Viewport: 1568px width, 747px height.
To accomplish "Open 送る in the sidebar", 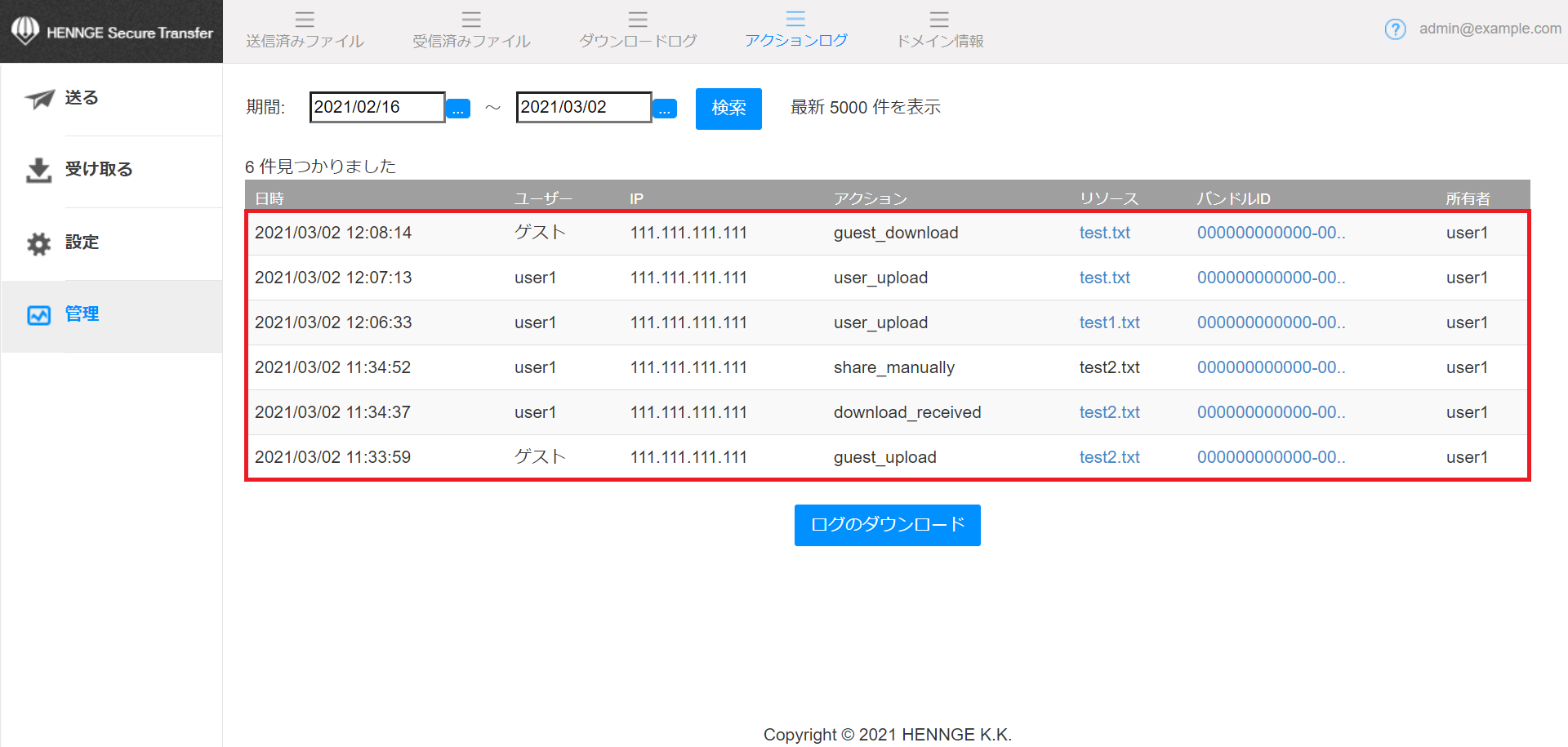I will coord(82,98).
